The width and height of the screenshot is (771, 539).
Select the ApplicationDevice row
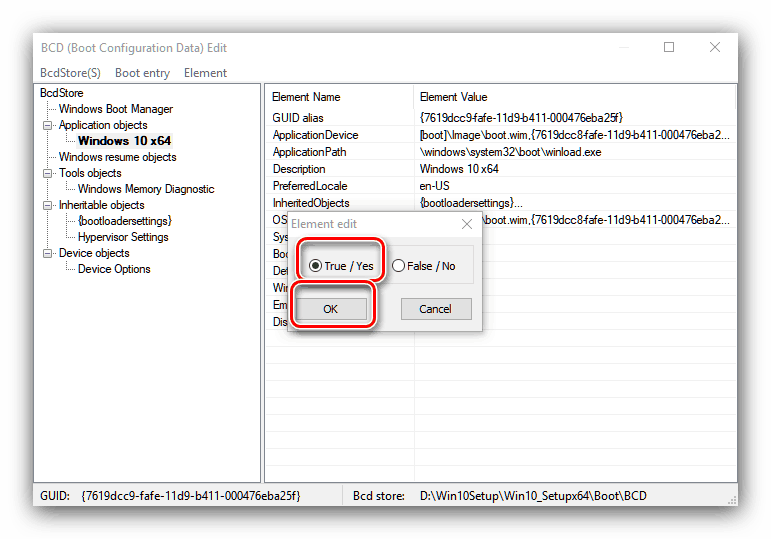[501, 135]
